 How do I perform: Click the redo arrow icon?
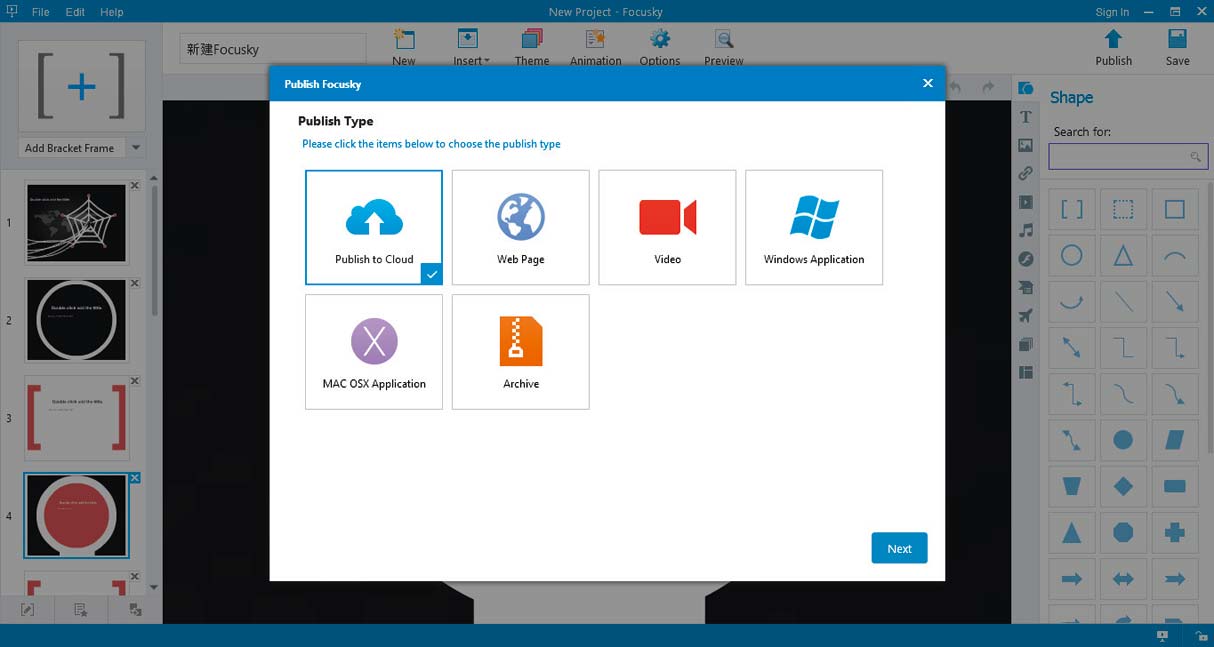(x=988, y=87)
